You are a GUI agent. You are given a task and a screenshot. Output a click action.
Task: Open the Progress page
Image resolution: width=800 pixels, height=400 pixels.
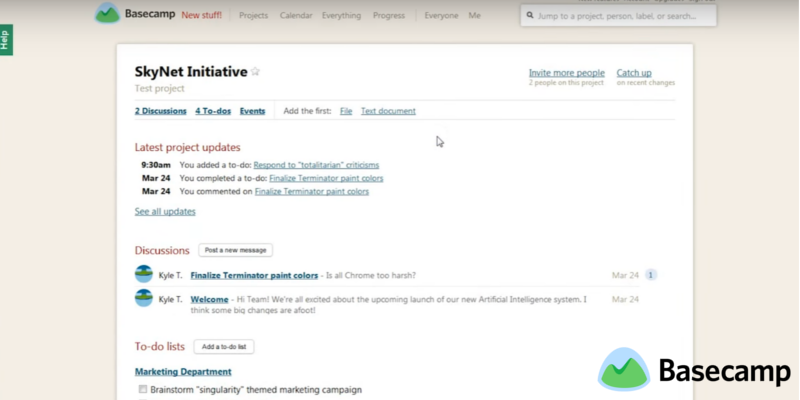(389, 16)
